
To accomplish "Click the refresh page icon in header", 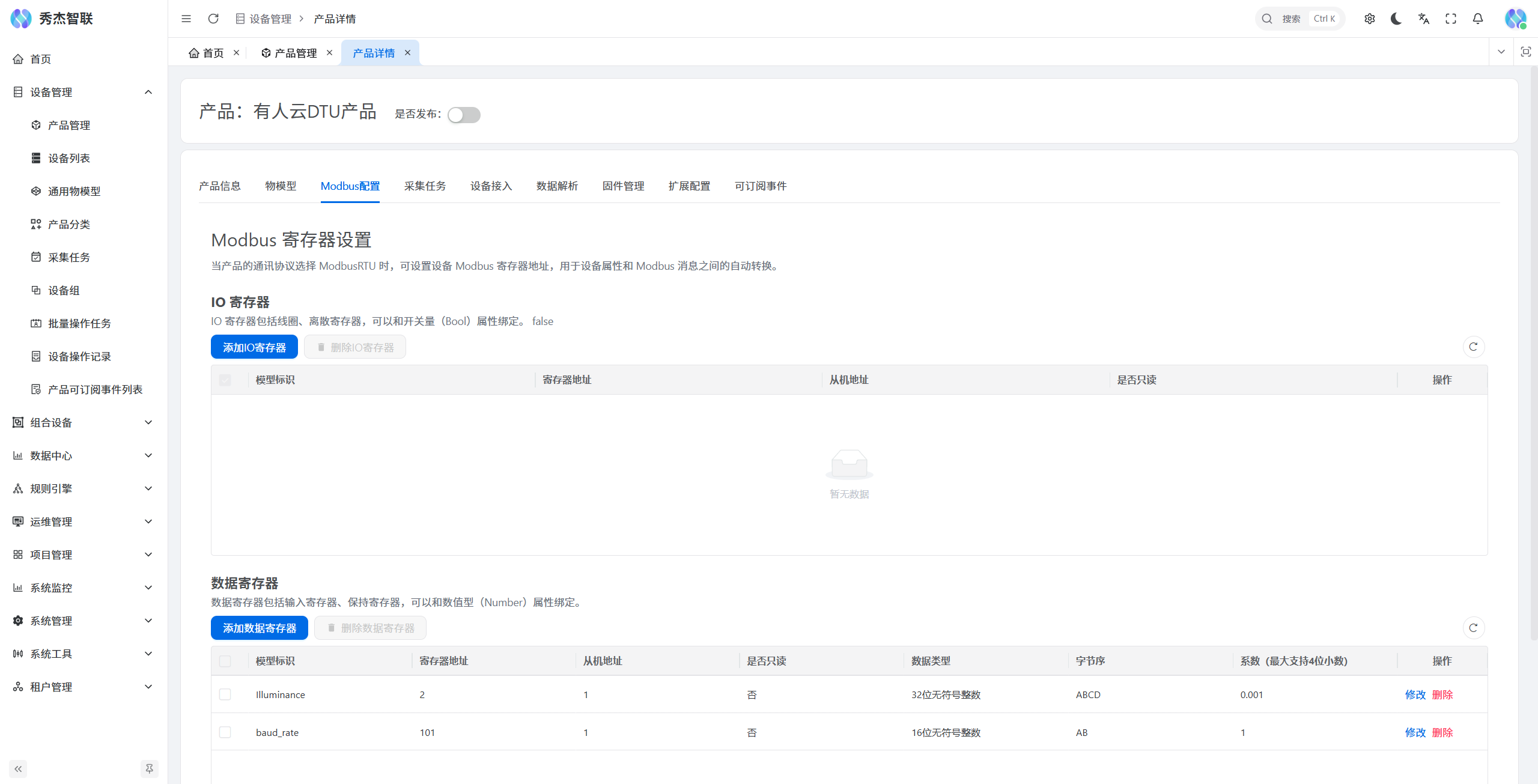I will [213, 19].
